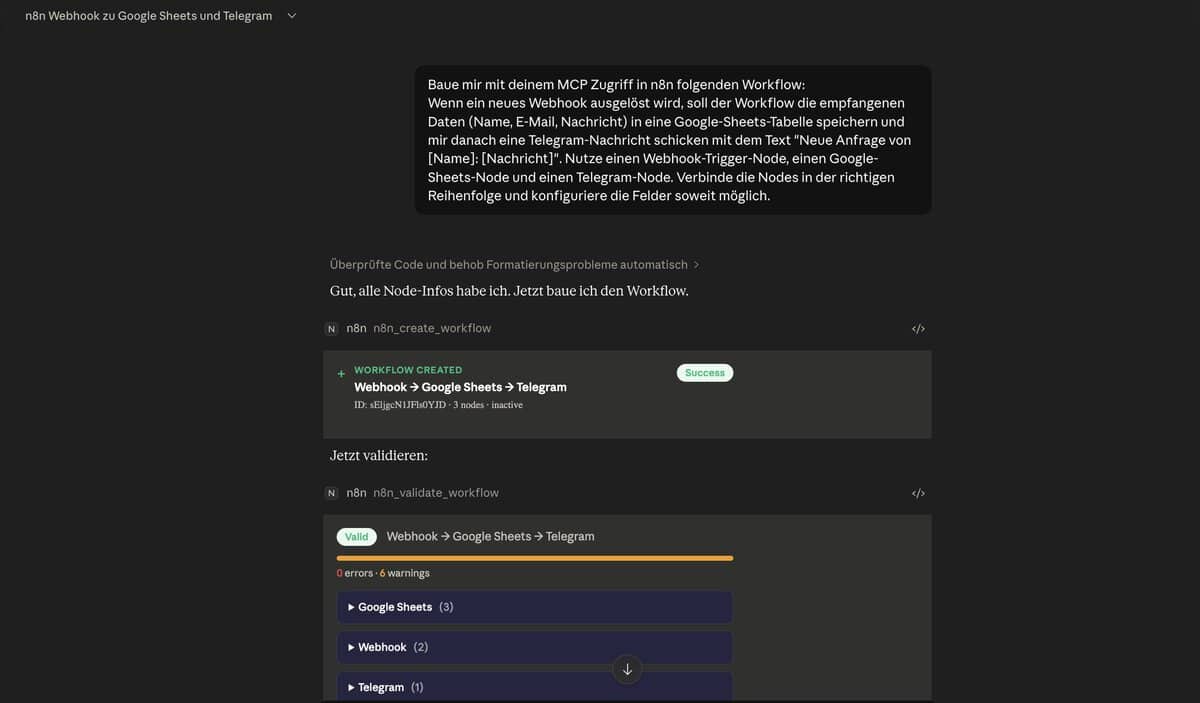The image size is (1200, 703).
Task: Click the '0 errors · 6 warnings' summary text
Action: pyautogui.click(x=383, y=573)
